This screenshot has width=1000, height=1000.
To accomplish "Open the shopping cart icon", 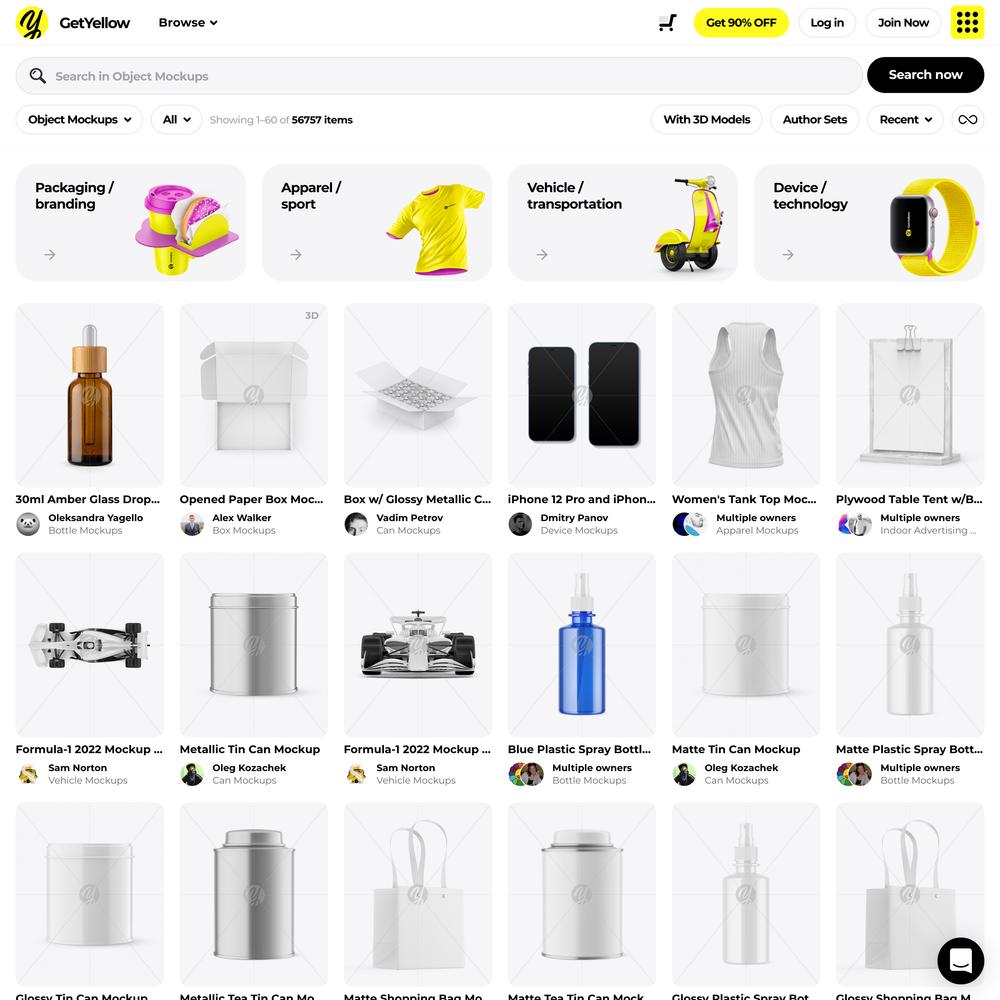I will (x=667, y=23).
